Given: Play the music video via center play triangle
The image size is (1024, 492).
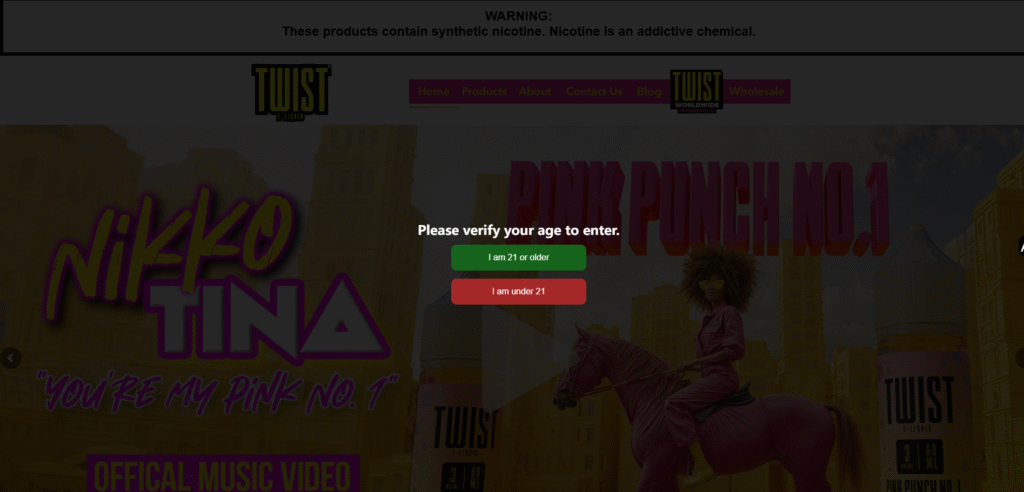Looking at the screenshot, I should 516,356.
